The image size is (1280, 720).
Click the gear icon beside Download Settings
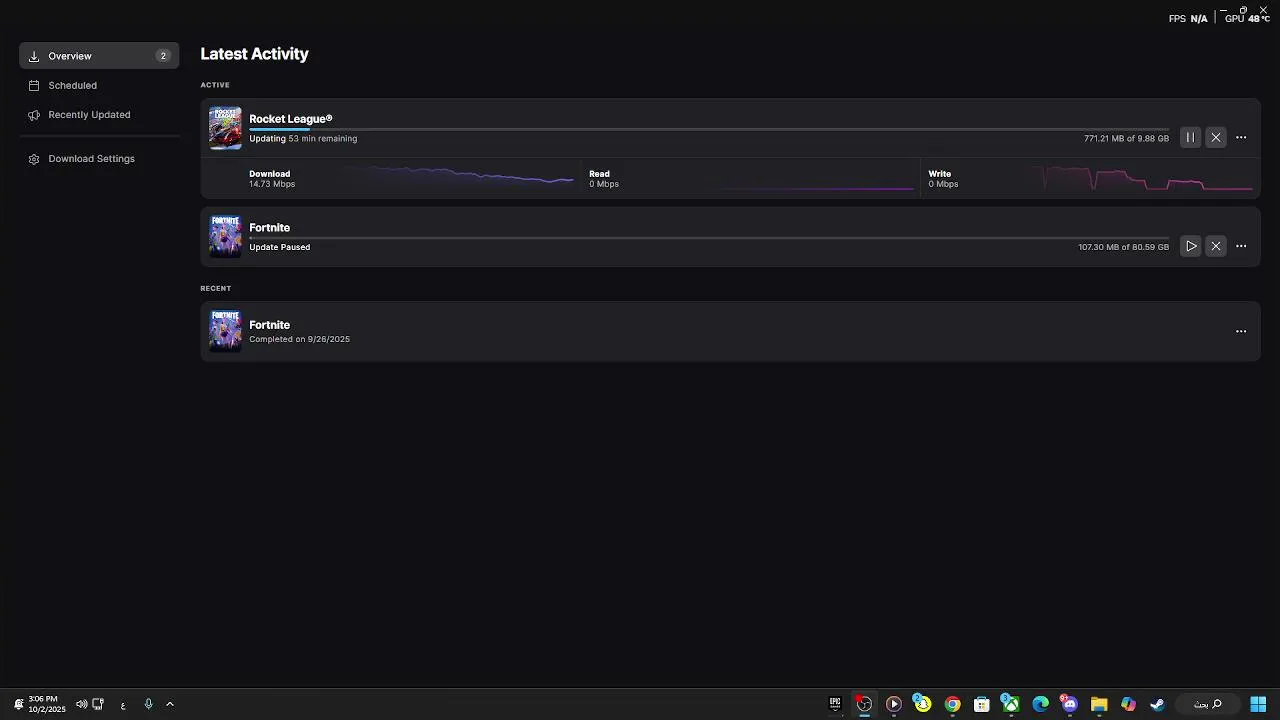tap(34, 159)
